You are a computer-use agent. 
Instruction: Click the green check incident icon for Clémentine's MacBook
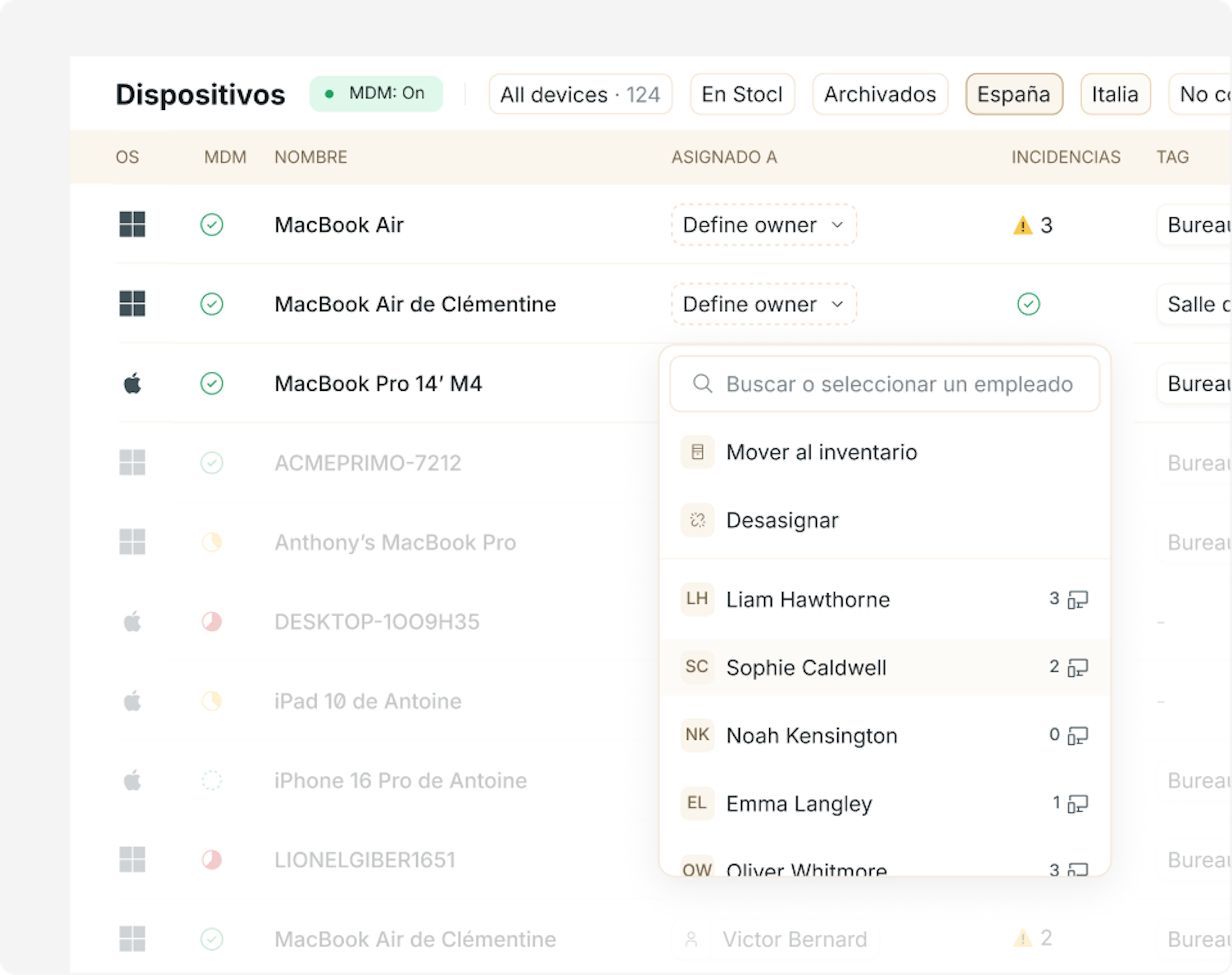click(1028, 304)
